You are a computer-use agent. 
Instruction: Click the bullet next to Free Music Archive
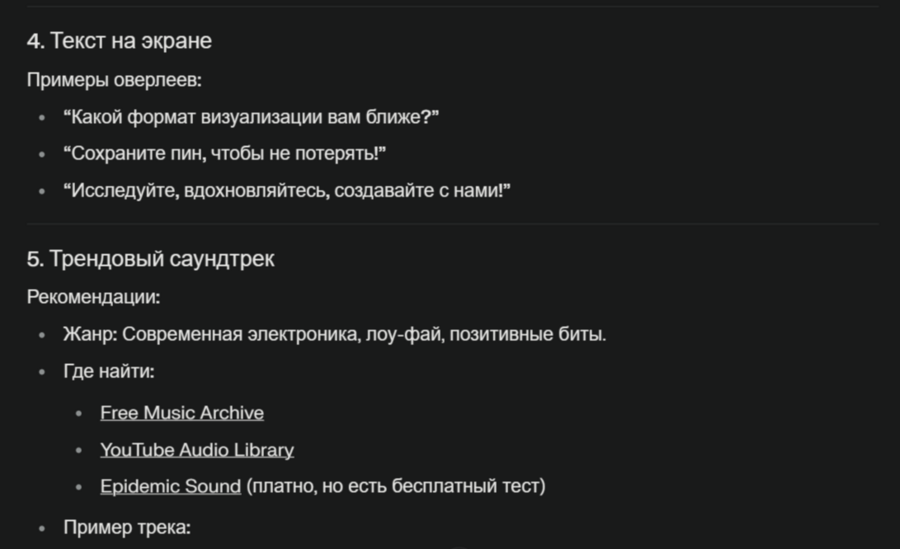[80, 413]
